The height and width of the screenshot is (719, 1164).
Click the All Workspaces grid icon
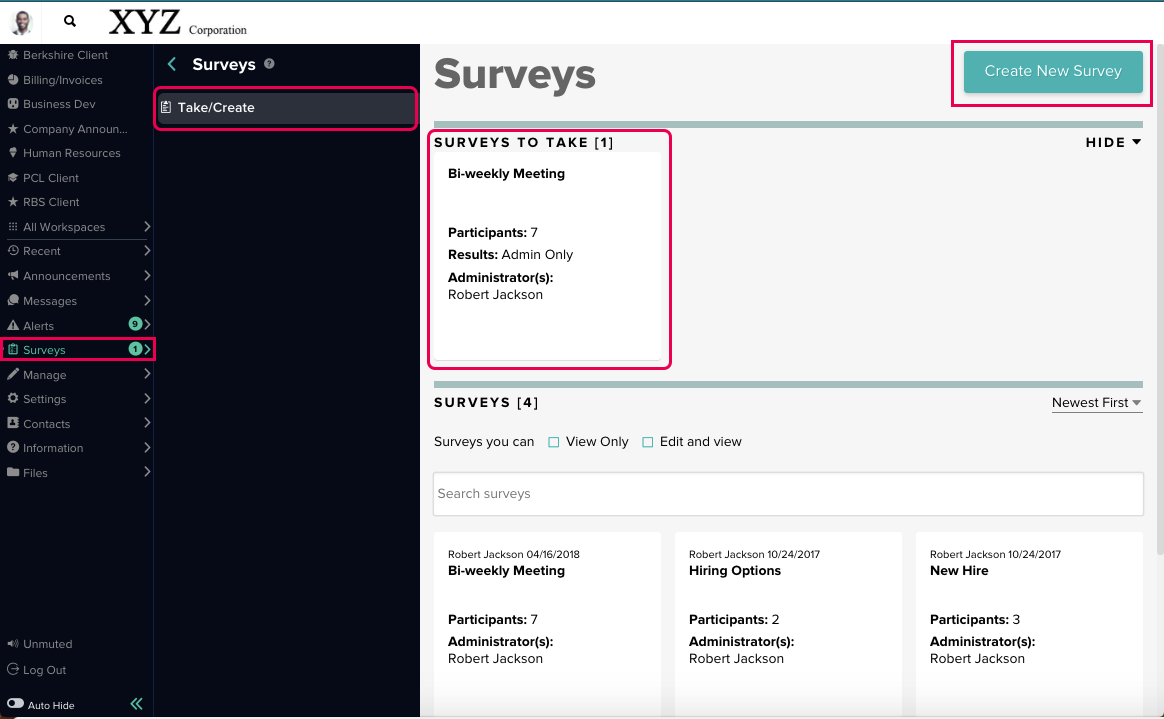click(13, 226)
